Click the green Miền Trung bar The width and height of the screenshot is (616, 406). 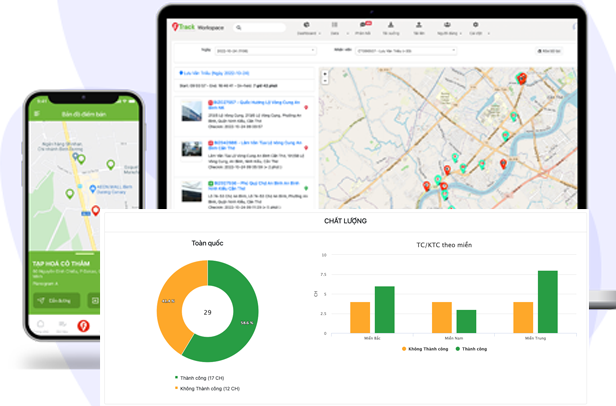point(547,301)
